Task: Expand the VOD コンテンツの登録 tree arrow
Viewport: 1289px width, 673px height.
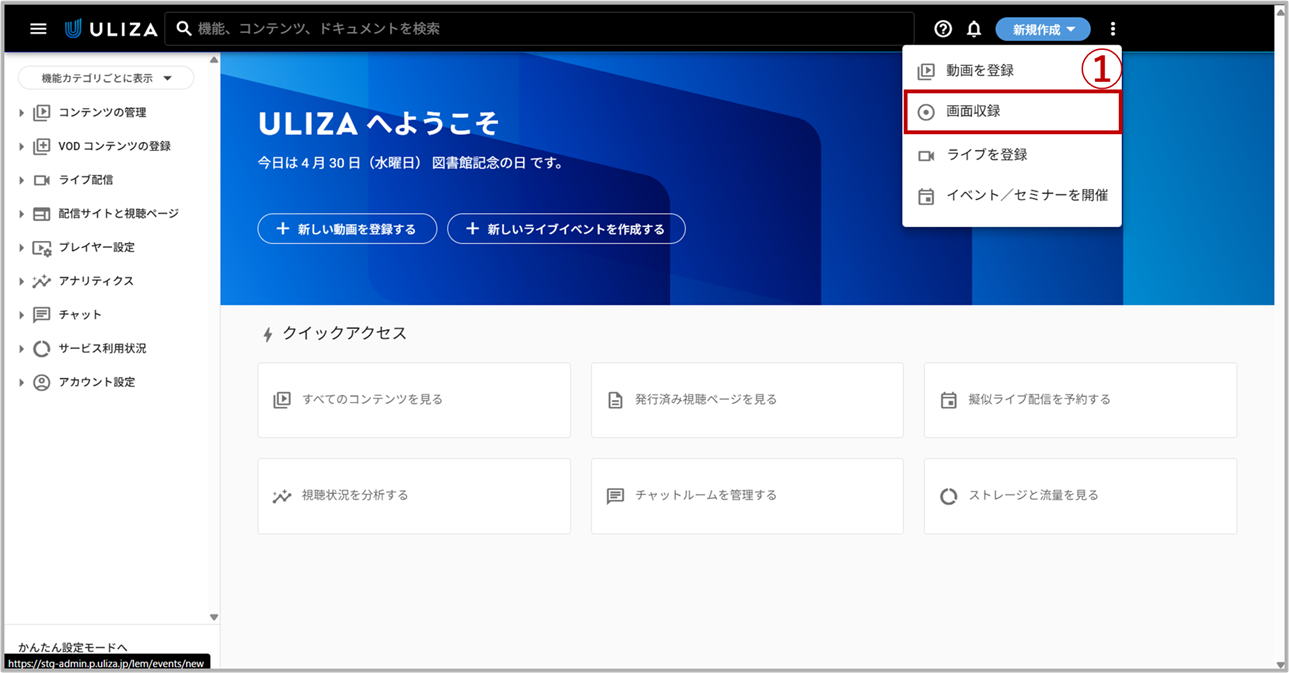Action: click(x=21, y=147)
